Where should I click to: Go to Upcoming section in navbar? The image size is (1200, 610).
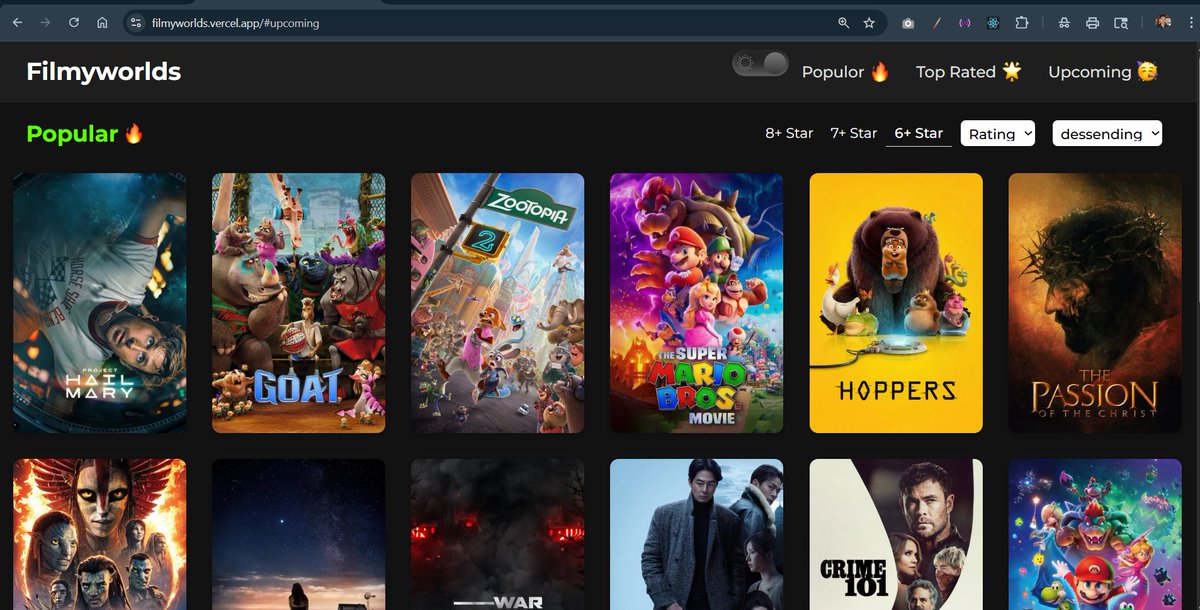pyautogui.click(x=1103, y=72)
